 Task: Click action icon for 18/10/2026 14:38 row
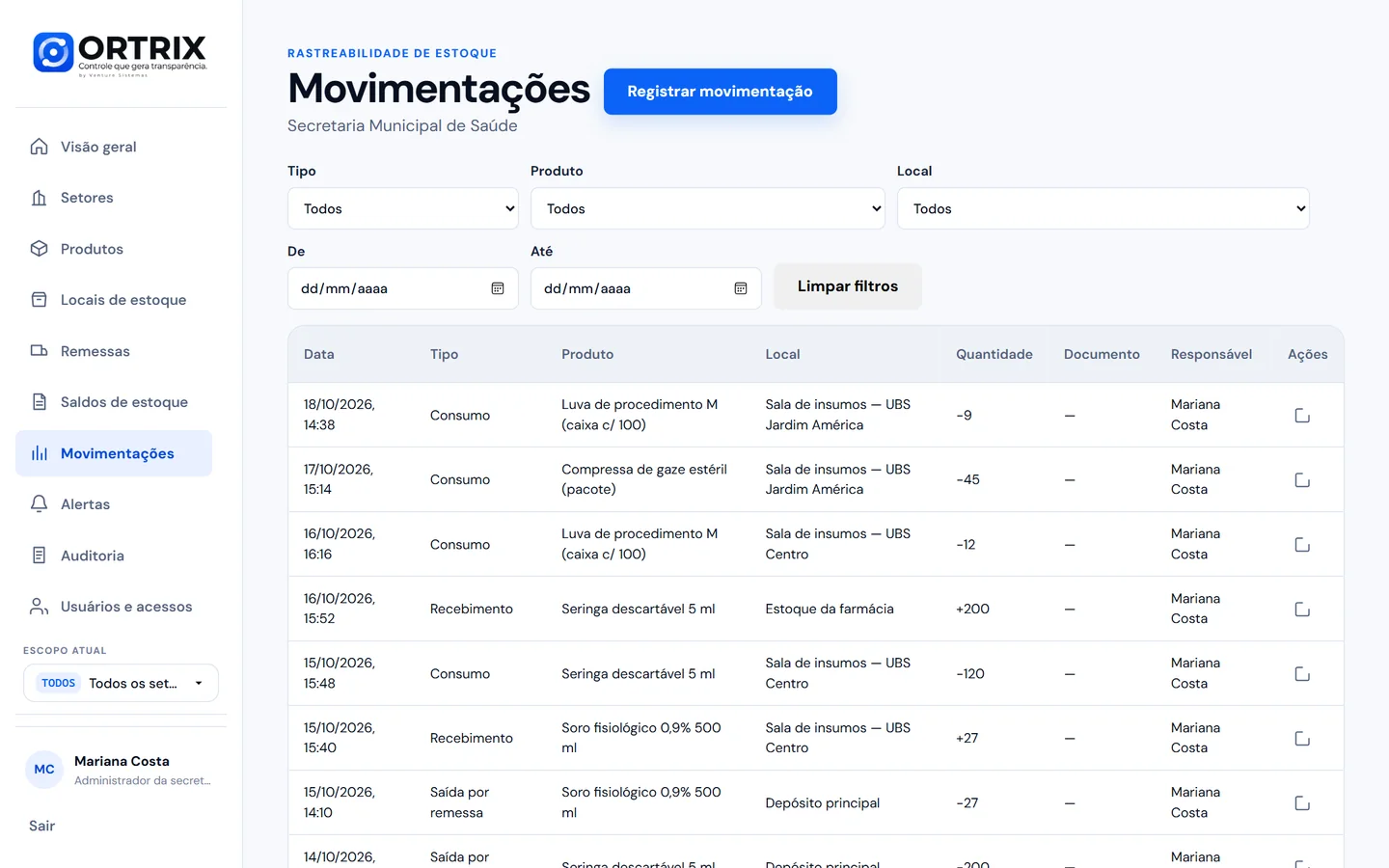tap(1302, 416)
